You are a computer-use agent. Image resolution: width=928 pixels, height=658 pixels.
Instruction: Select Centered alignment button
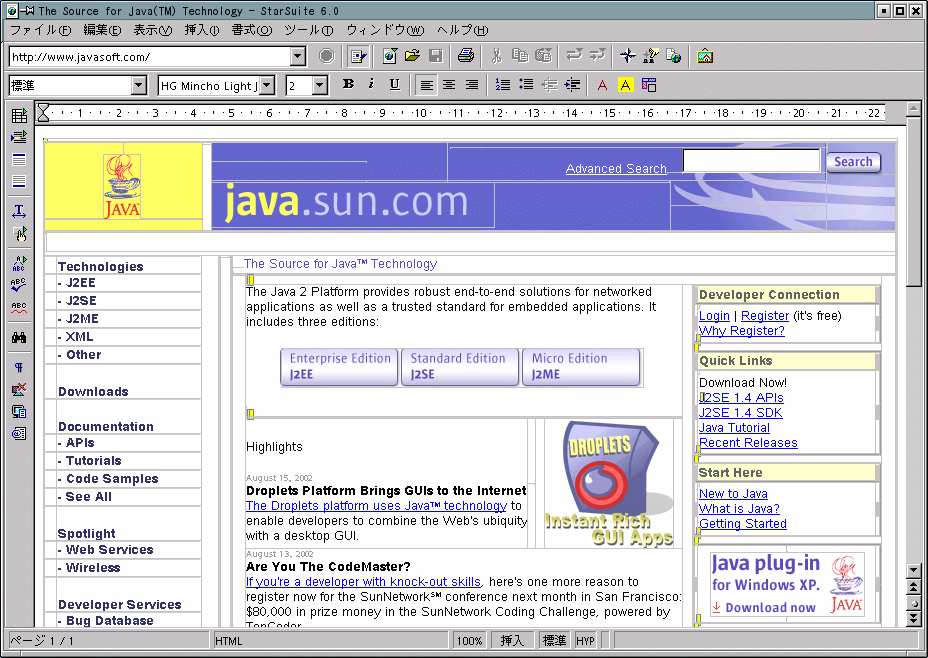point(449,85)
